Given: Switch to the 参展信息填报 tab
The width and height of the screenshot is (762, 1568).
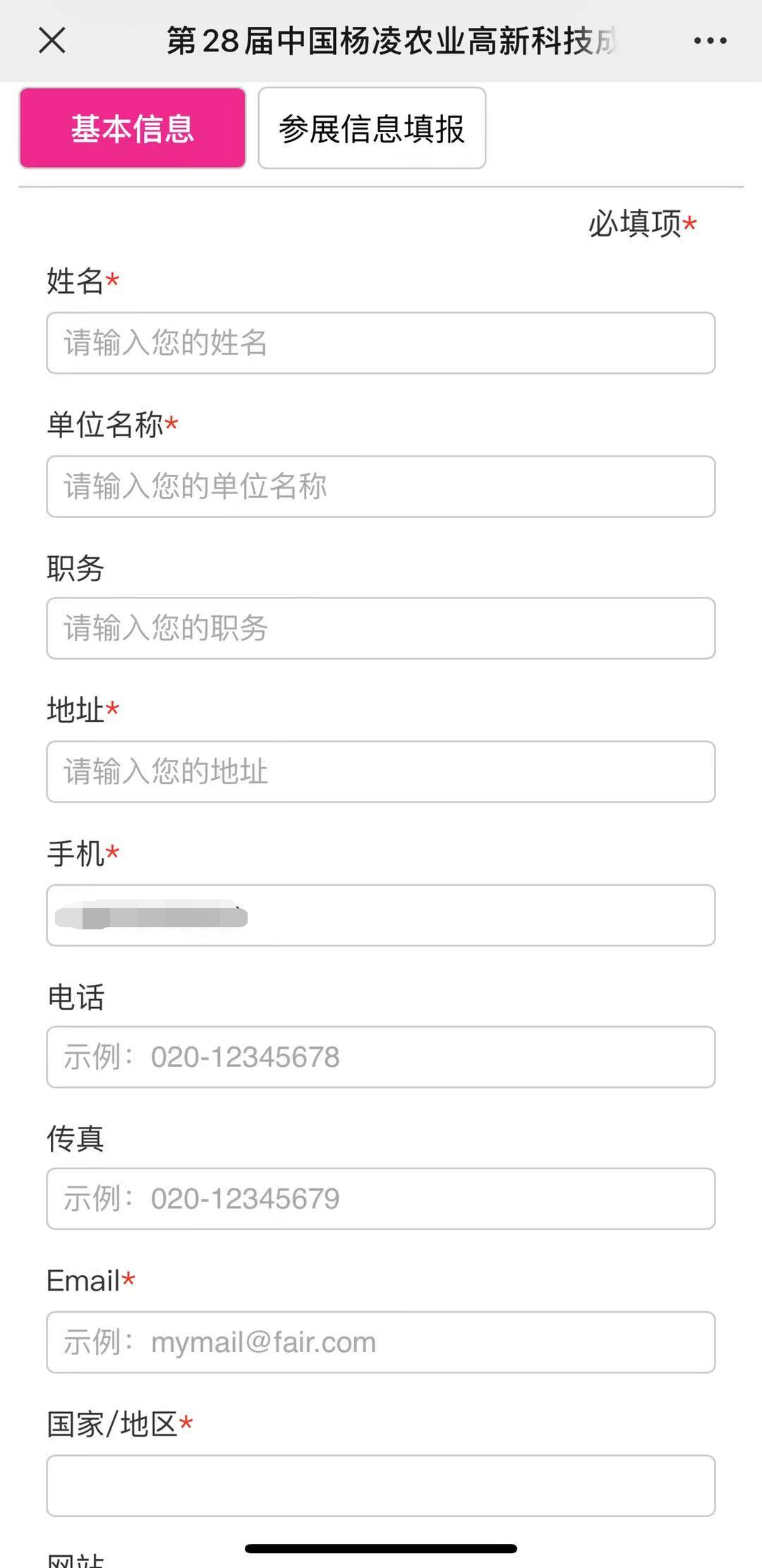Looking at the screenshot, I should click(x=372, y=128).
